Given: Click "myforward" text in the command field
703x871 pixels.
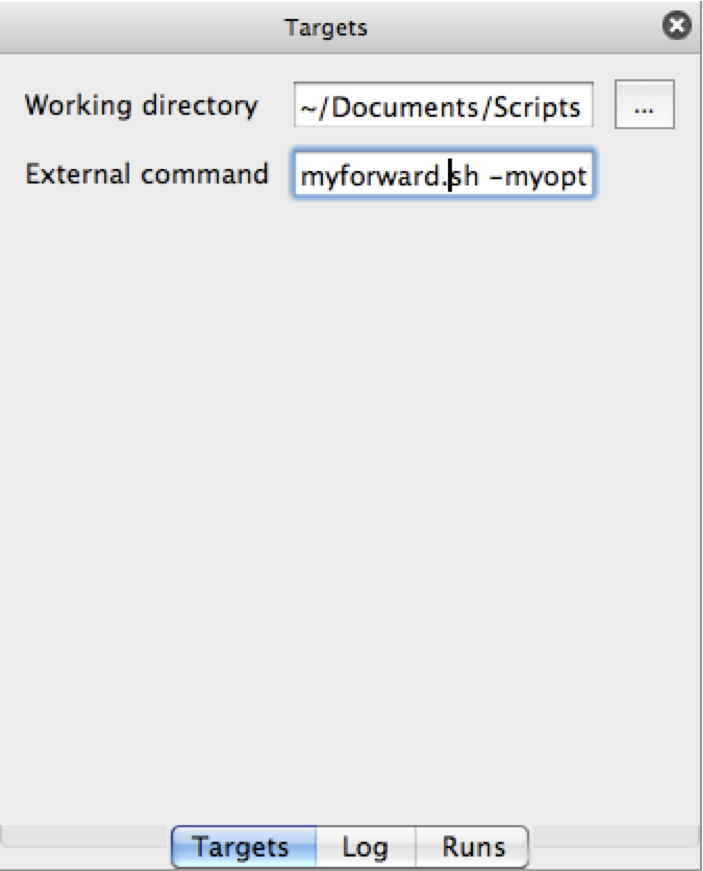Looking at the screenshot, I should [370, 178].
